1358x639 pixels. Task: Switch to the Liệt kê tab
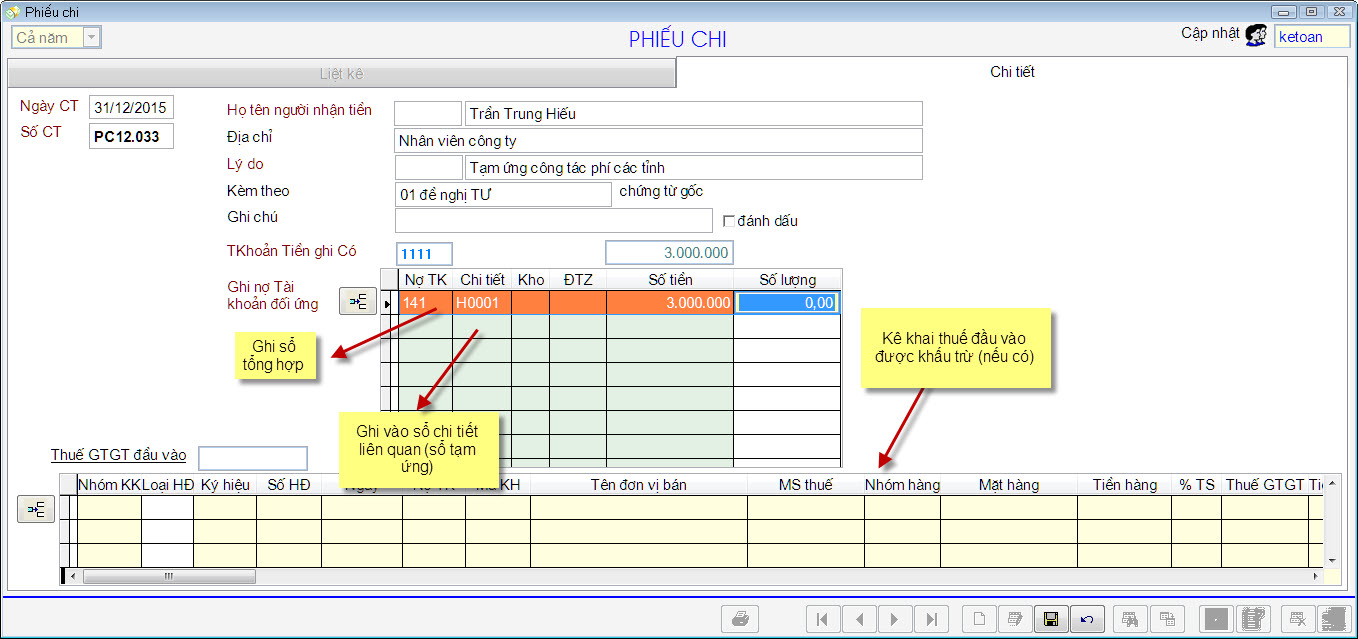pos(341,74)
